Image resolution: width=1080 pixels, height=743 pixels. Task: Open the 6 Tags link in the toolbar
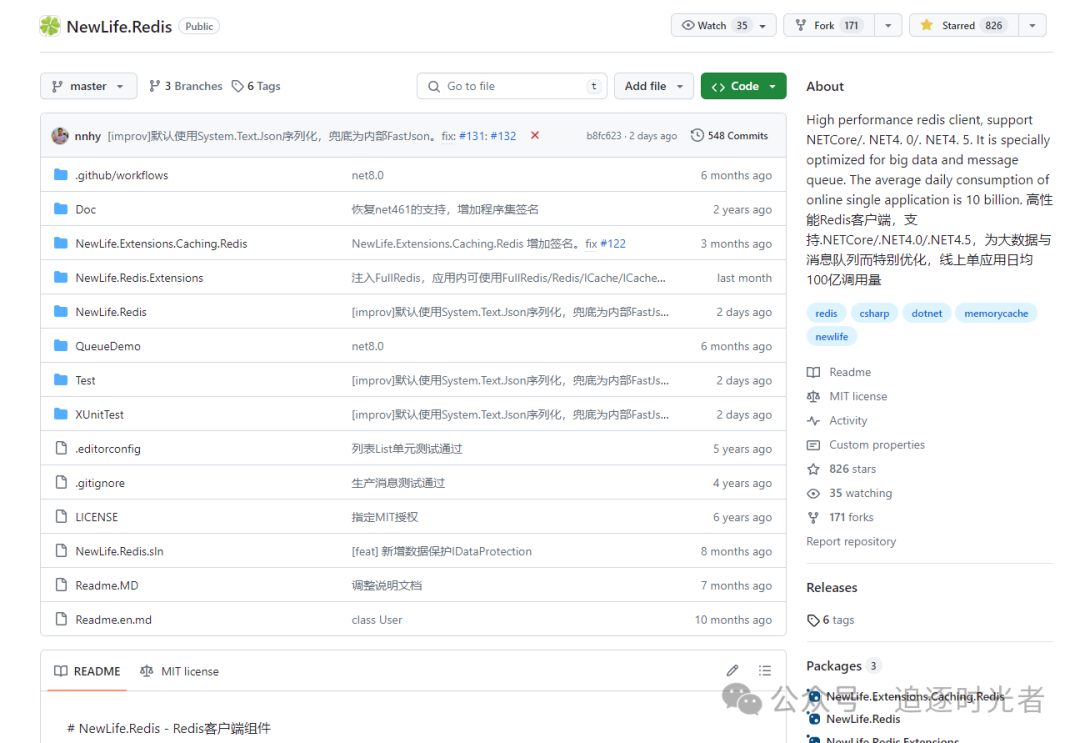pos(256,86)
